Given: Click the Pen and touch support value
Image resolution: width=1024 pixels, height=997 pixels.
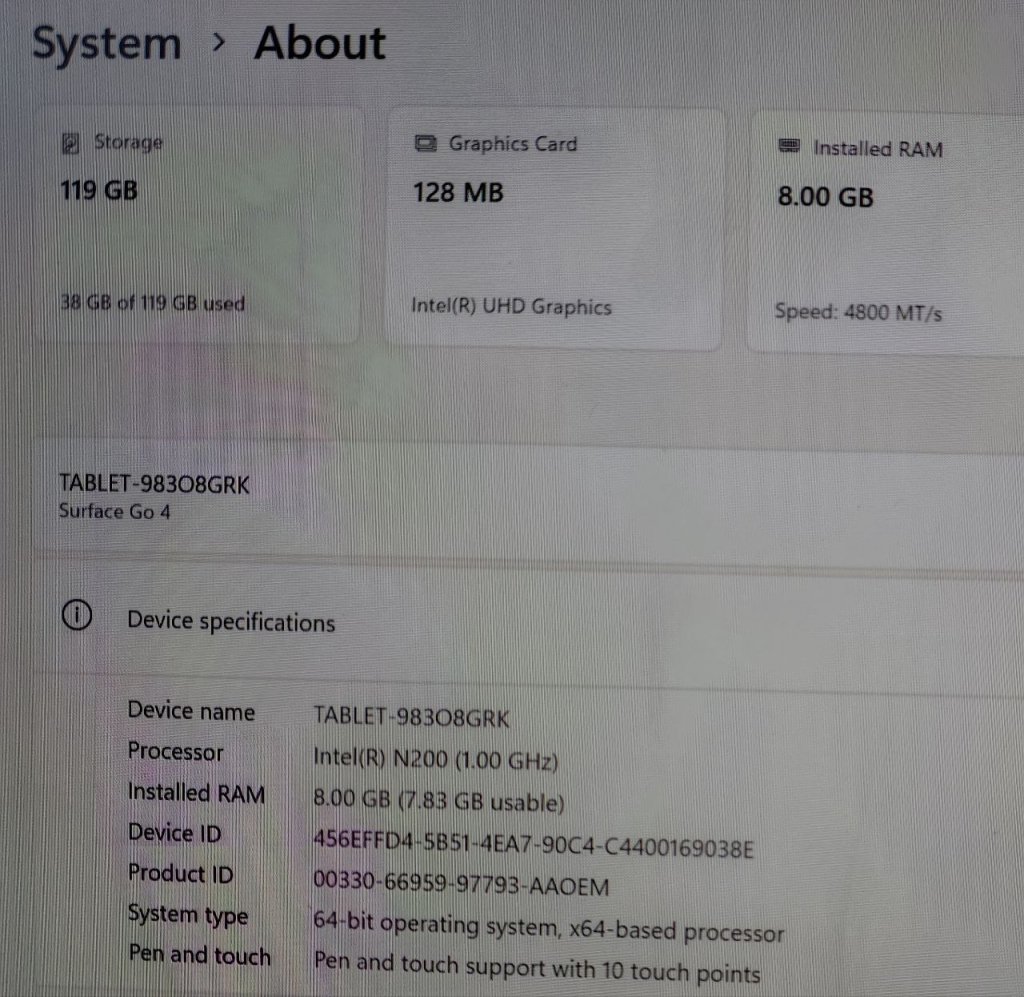Looking at the screenshot, I should click(x=537, y=969).
